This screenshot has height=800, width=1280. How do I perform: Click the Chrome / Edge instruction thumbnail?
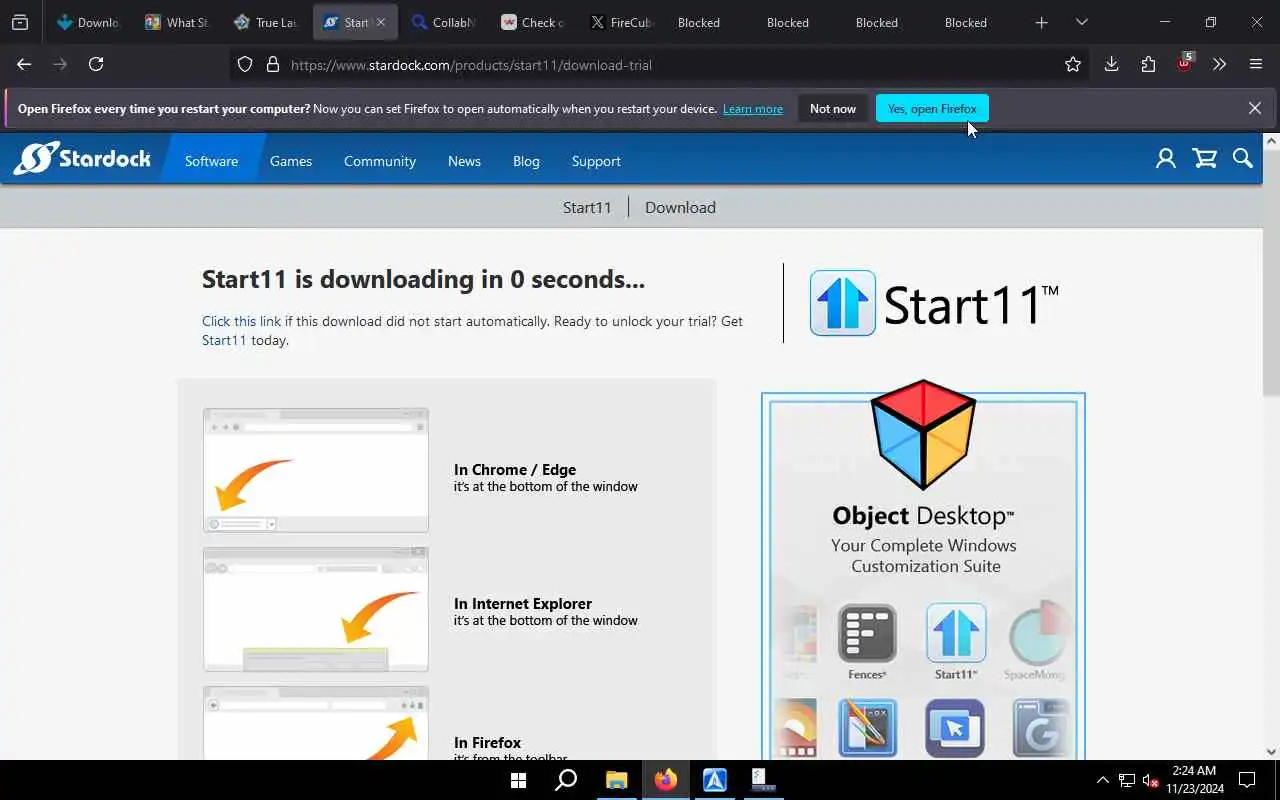click(x=316, y=470)
